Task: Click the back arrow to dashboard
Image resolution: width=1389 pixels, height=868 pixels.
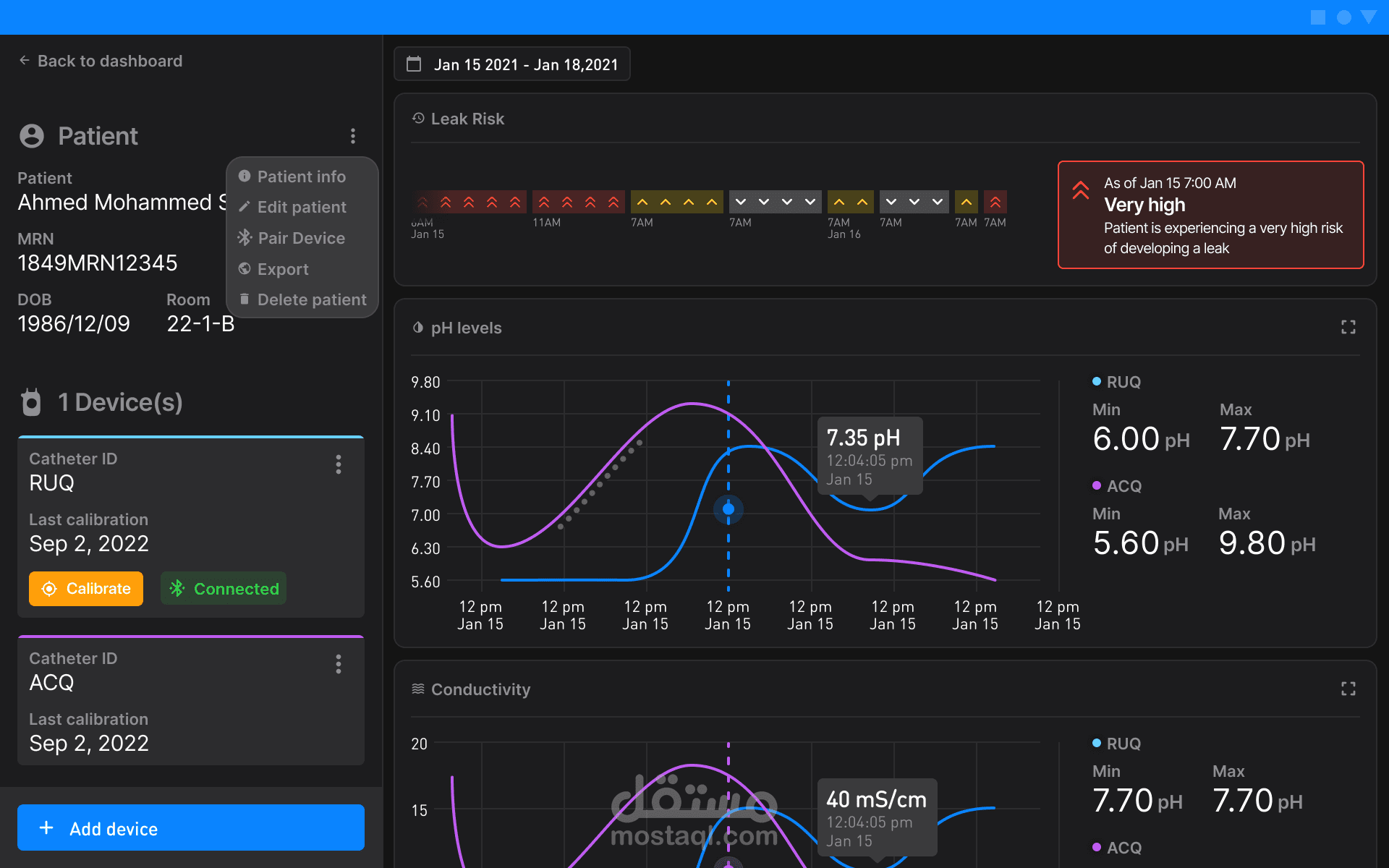Action: [25, 61]
